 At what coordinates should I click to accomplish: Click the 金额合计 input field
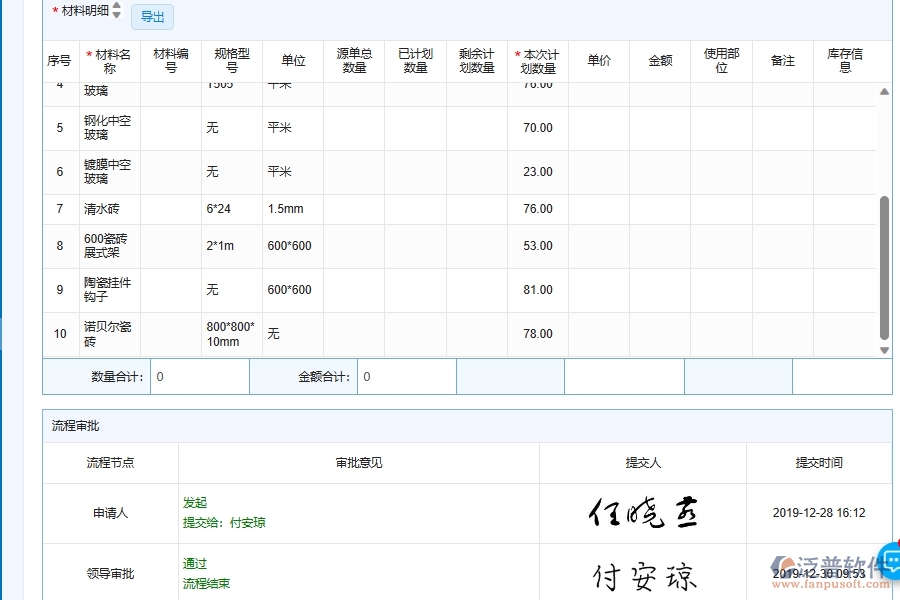(x=407, y=377)
